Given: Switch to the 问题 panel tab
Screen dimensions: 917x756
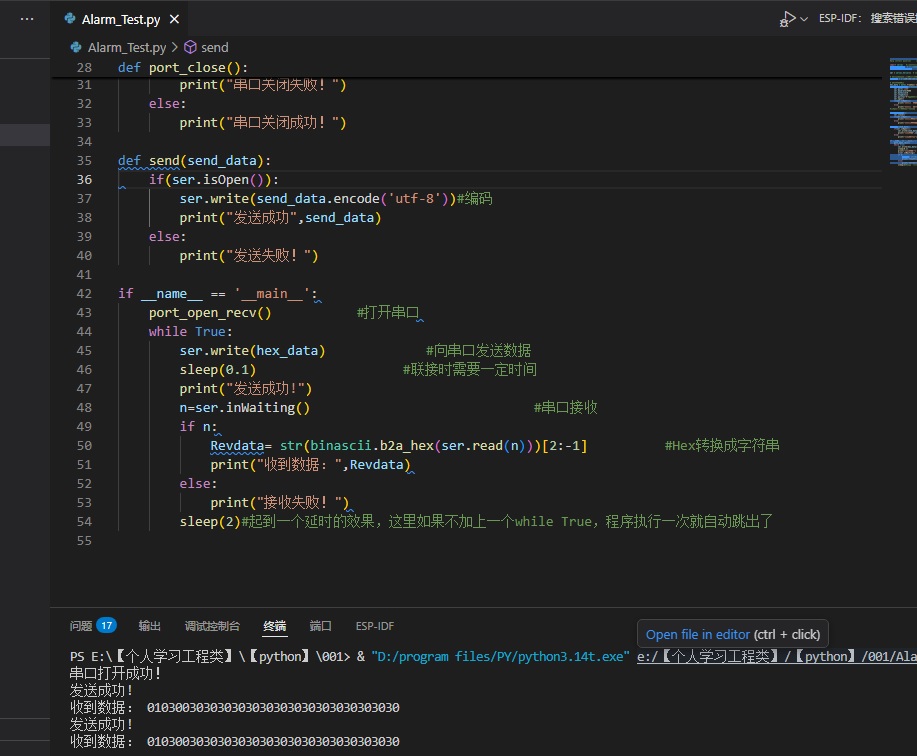Looking at the screenshot, I should (81, 626).
